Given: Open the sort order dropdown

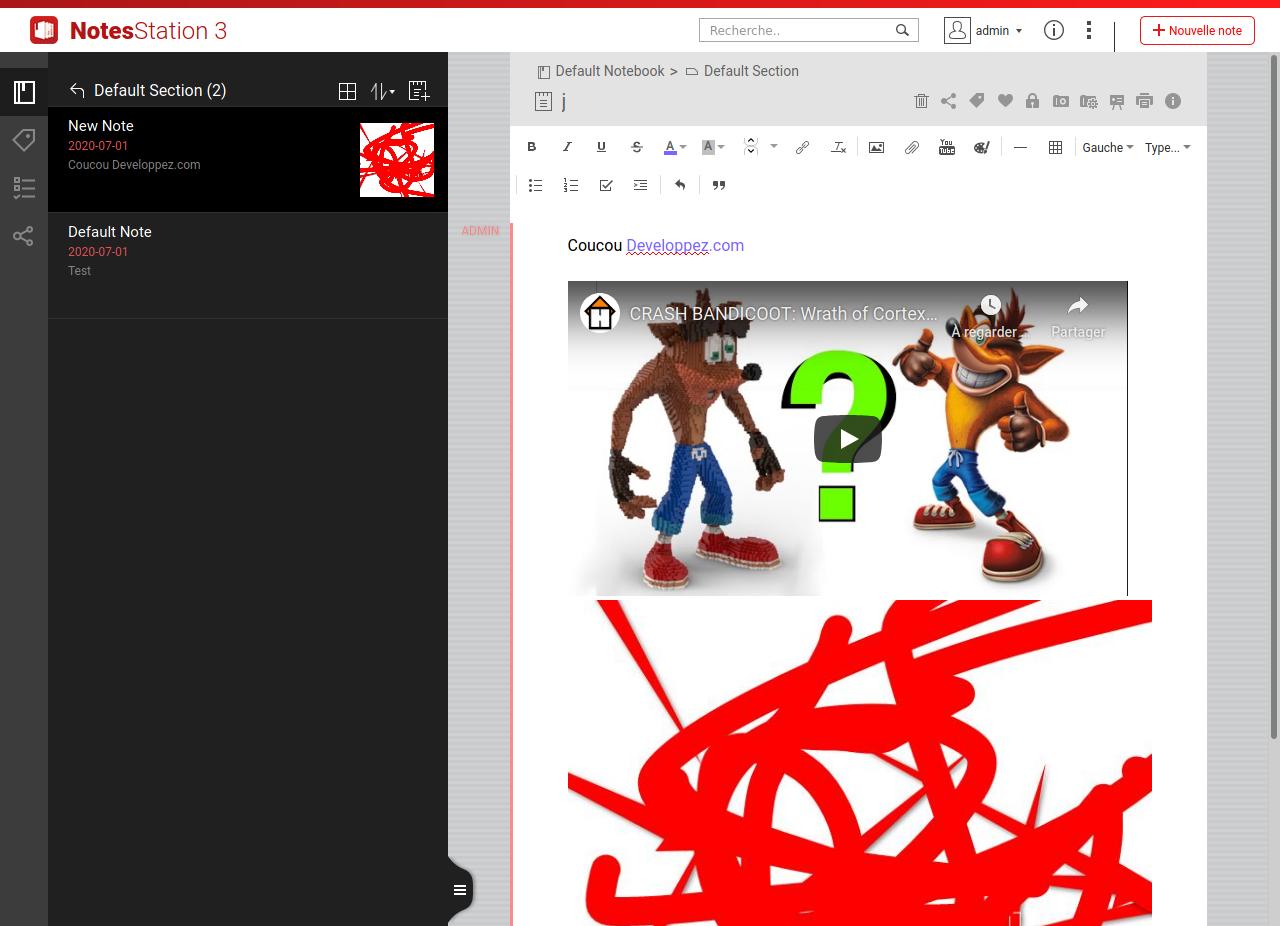Looking at the screenshot, I should click(x=382, y=91).
